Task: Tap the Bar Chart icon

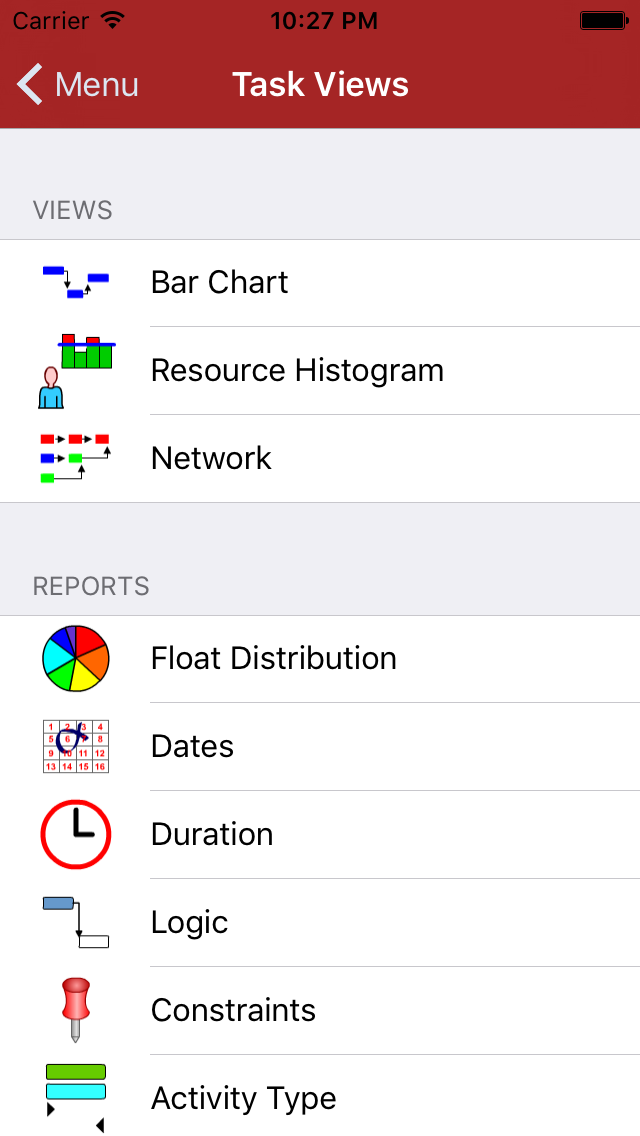Action: (x=76, y=282)
